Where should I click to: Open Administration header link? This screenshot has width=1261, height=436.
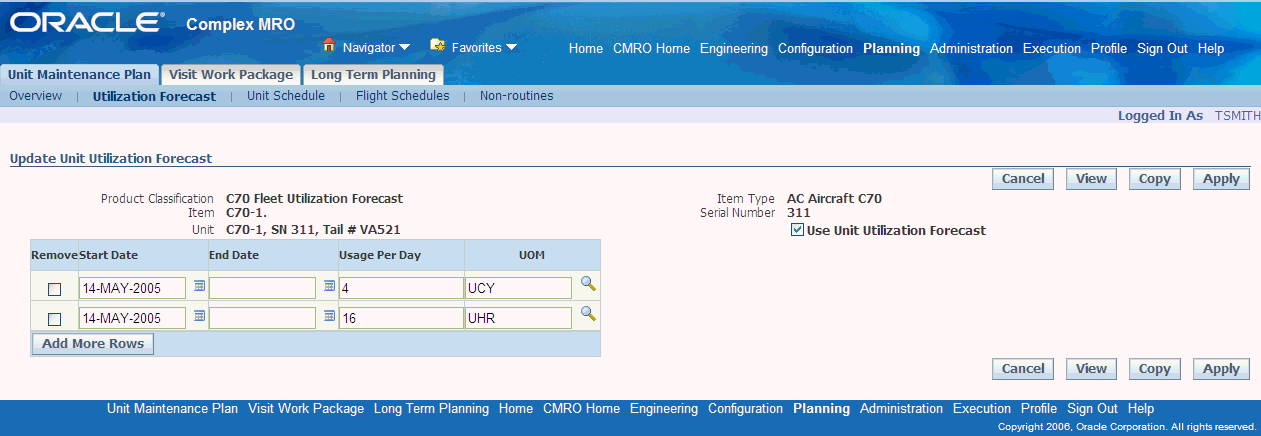971,48
